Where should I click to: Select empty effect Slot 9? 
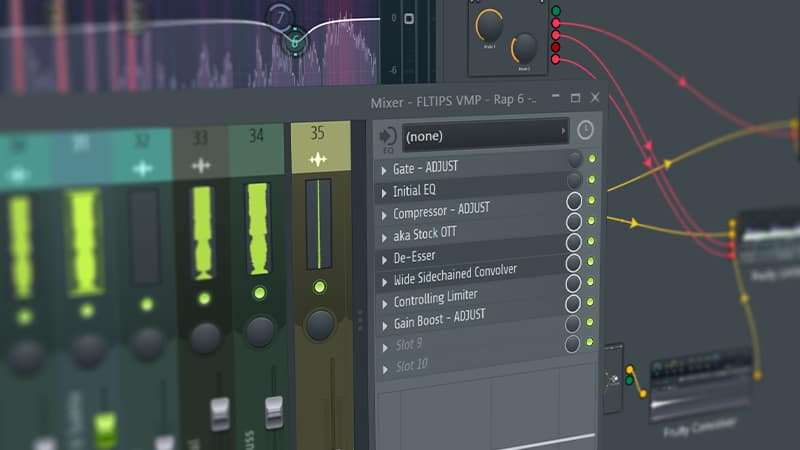(x=409, y=344)
